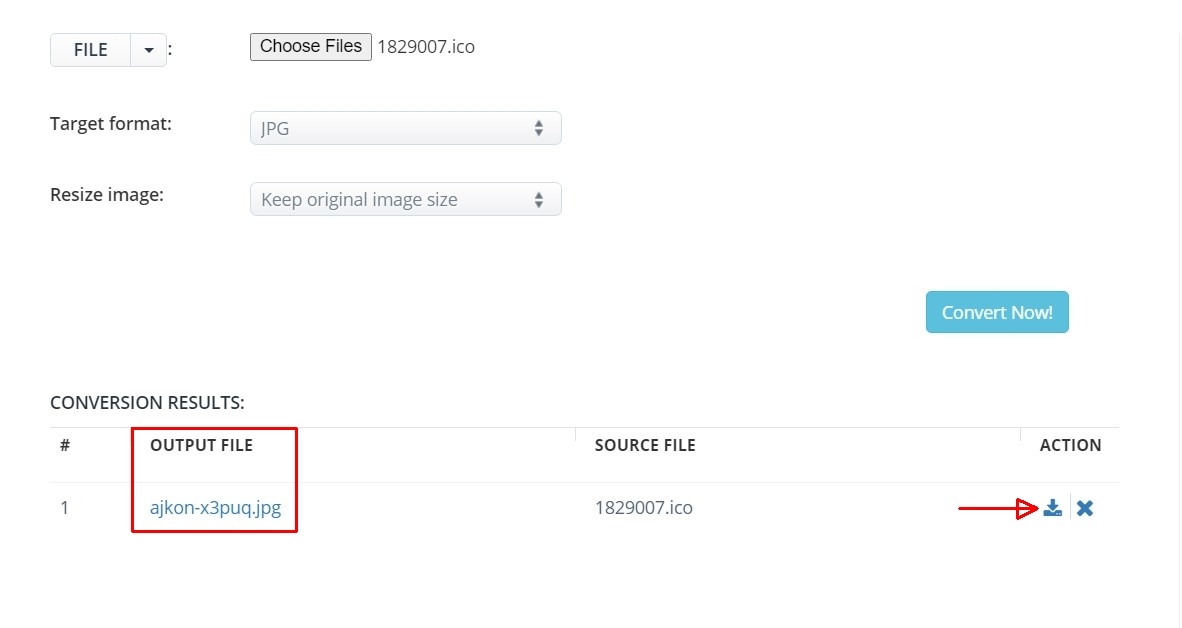Image resolution: width=1182 pixels, height=628 pixels.
Task: Open the Target format JPG dropdown
Action: click(x=405, y=128)
